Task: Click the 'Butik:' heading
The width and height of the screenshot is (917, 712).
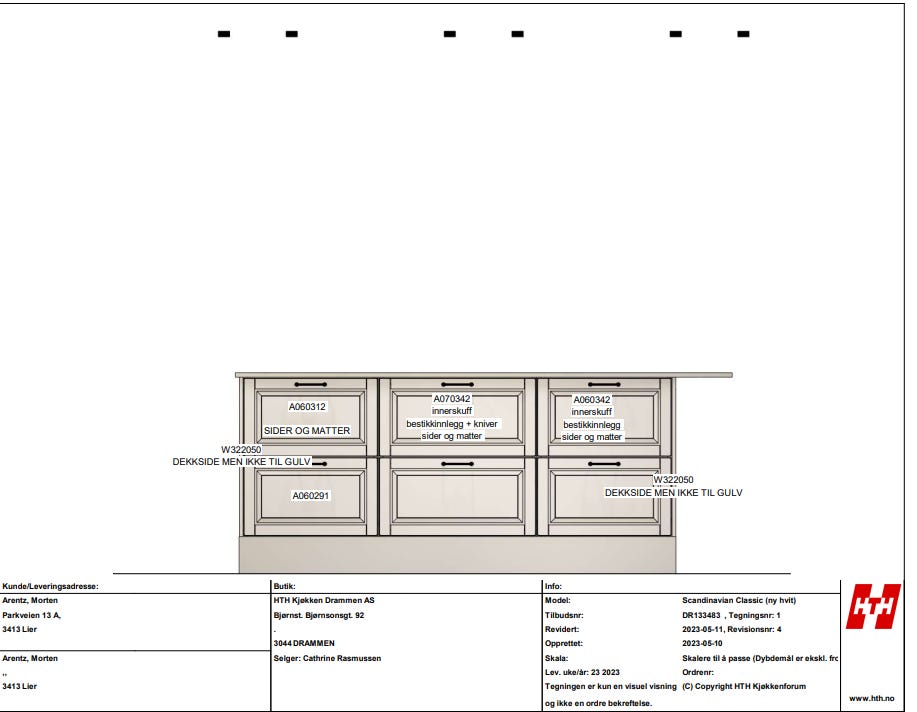Action: coord(284,586)
